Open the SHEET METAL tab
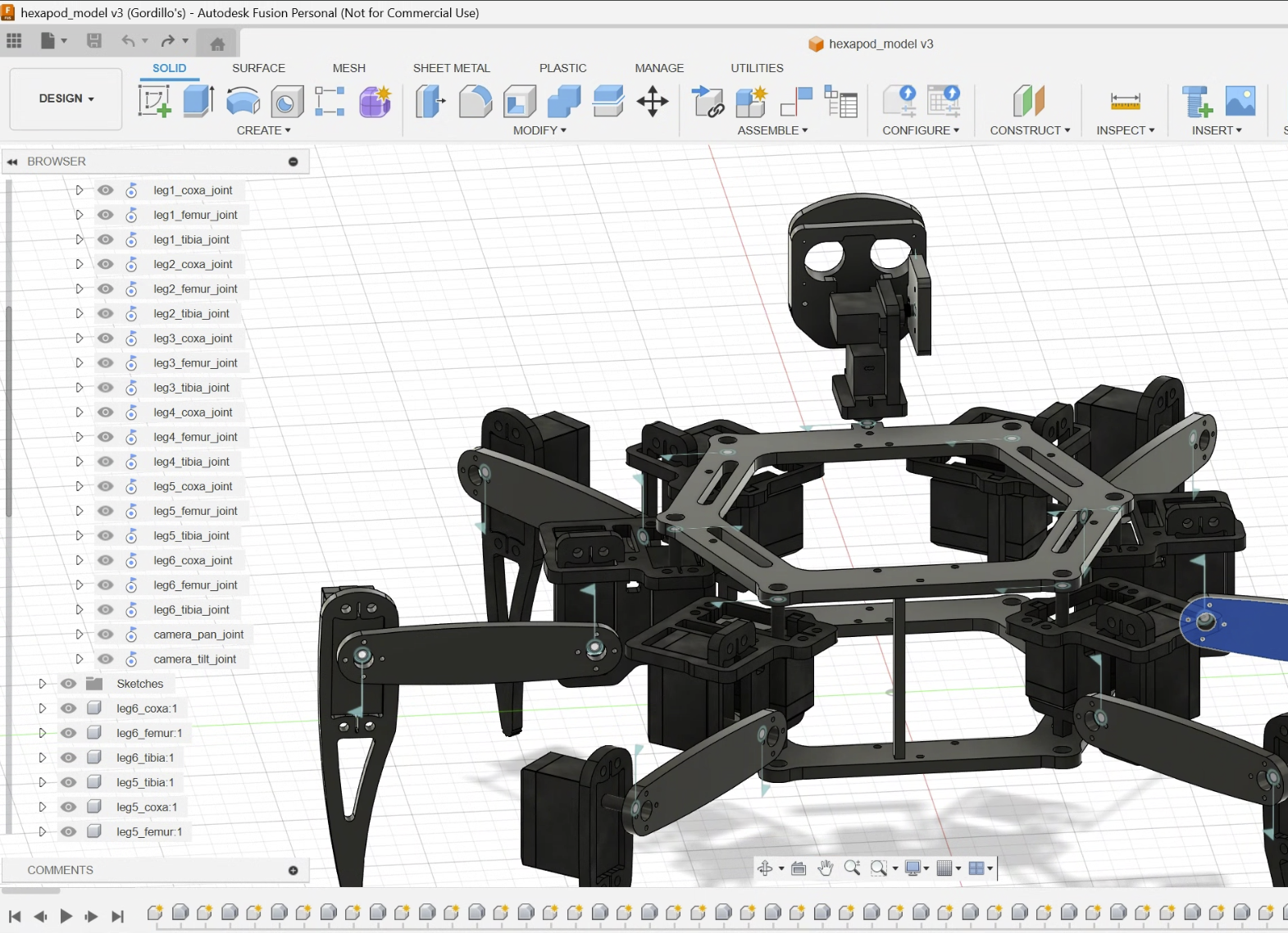This screenshot has height=933, width=1288. (451, 68)
